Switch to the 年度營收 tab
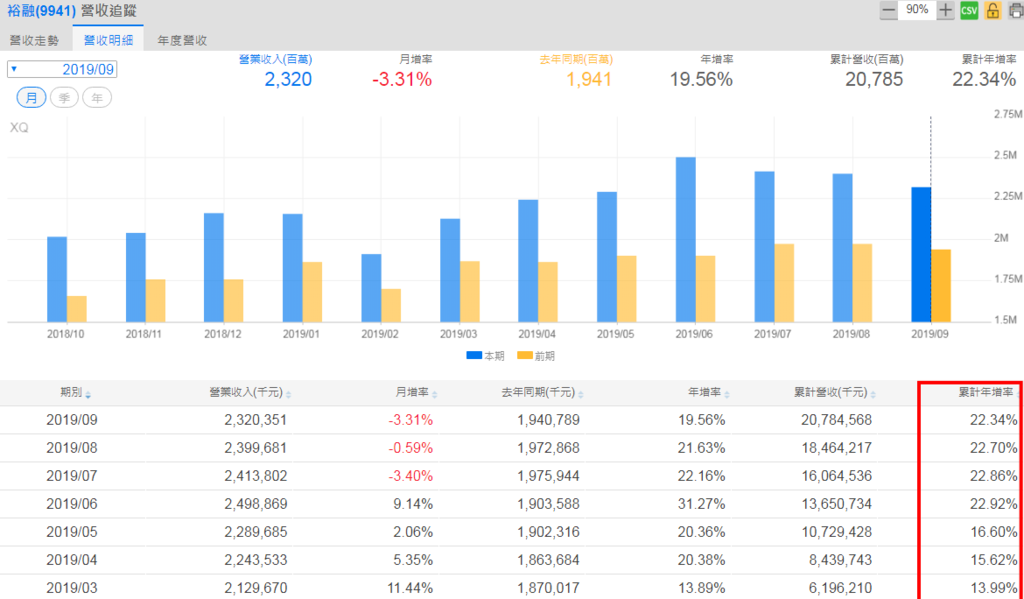The width and height of the screenshot is (1024, 599). (182, 40)
